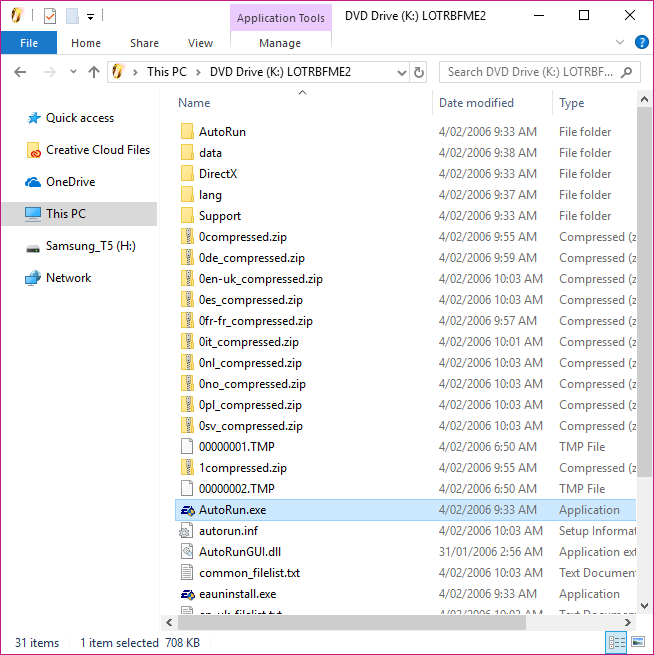
Task: Click the refresh button in address bar
Action: 418,72
